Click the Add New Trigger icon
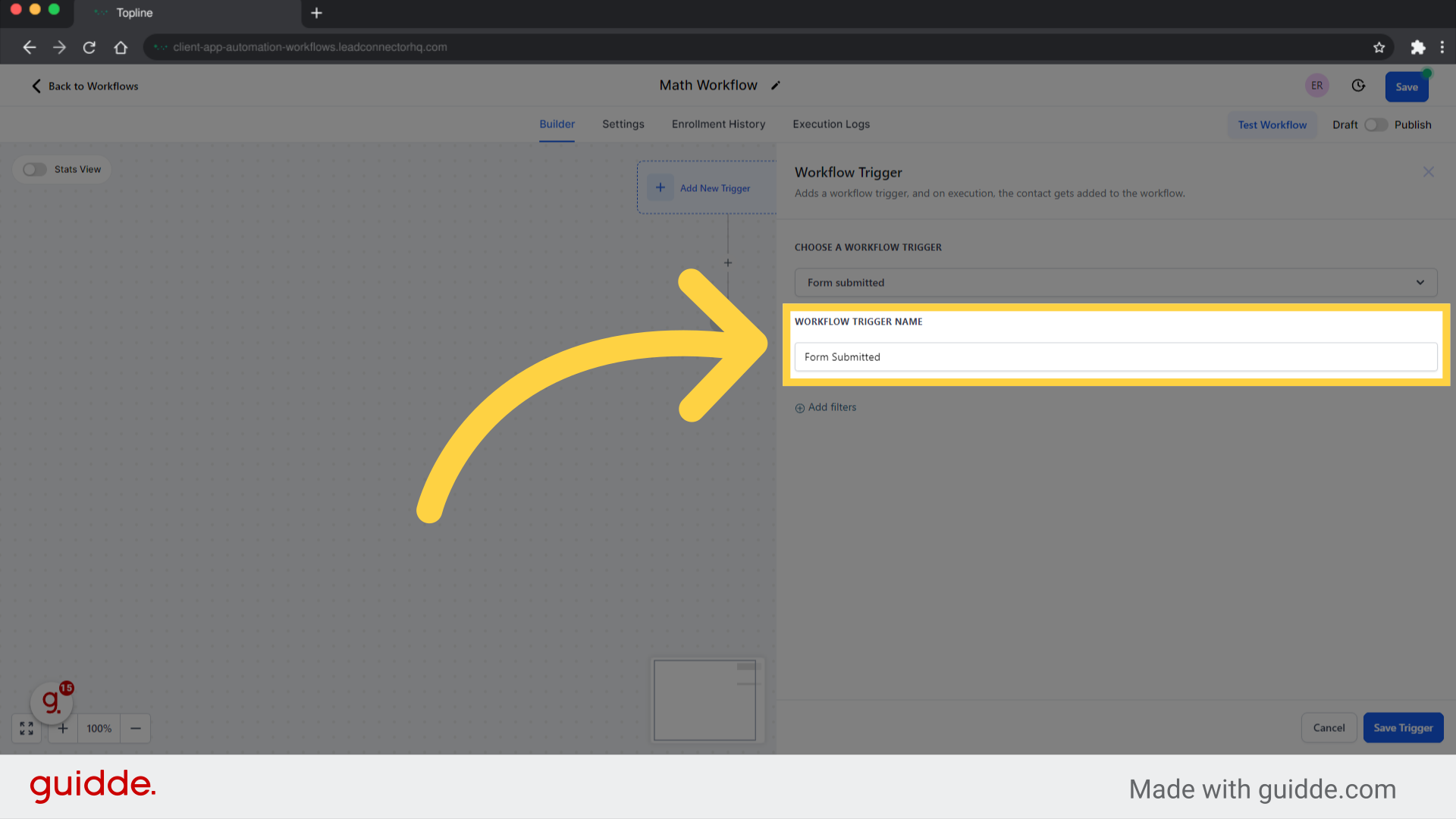1456x819 pixels. tap(660, 188)
